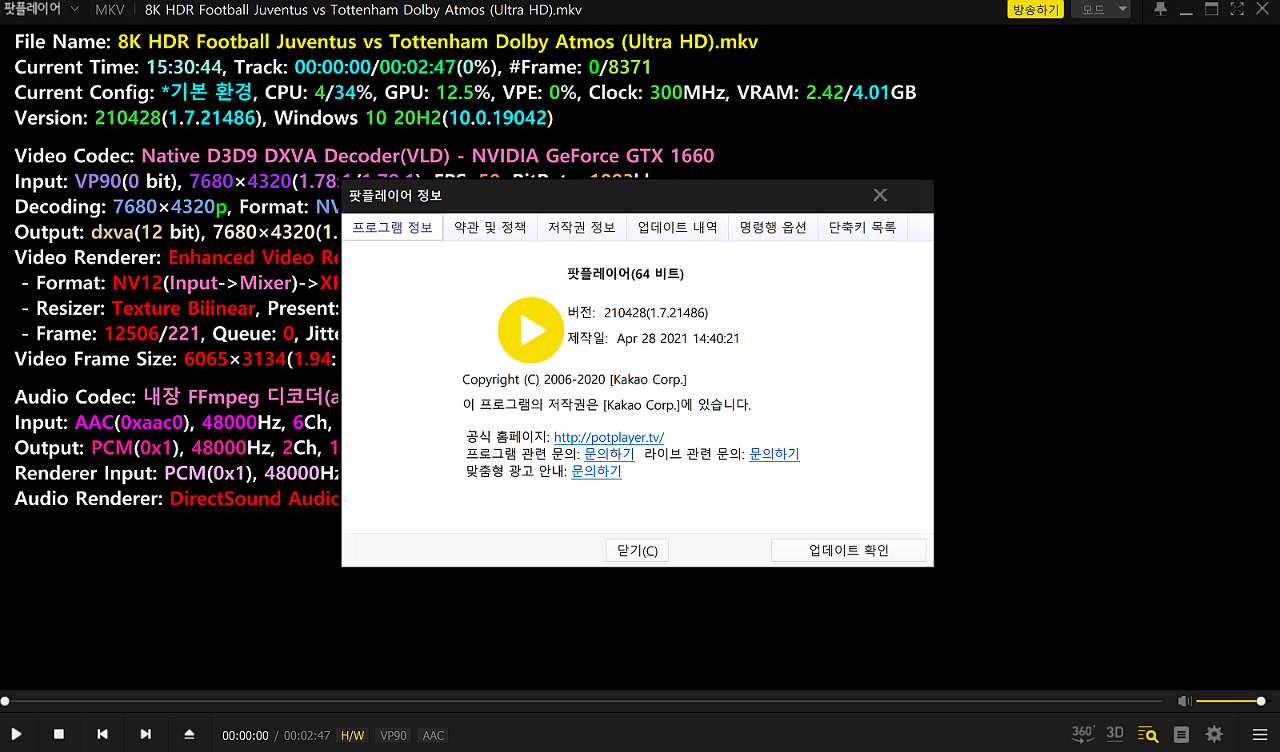Adjust the yellow volume slider
This screenshot has width=1280, height=752.
1230,701
